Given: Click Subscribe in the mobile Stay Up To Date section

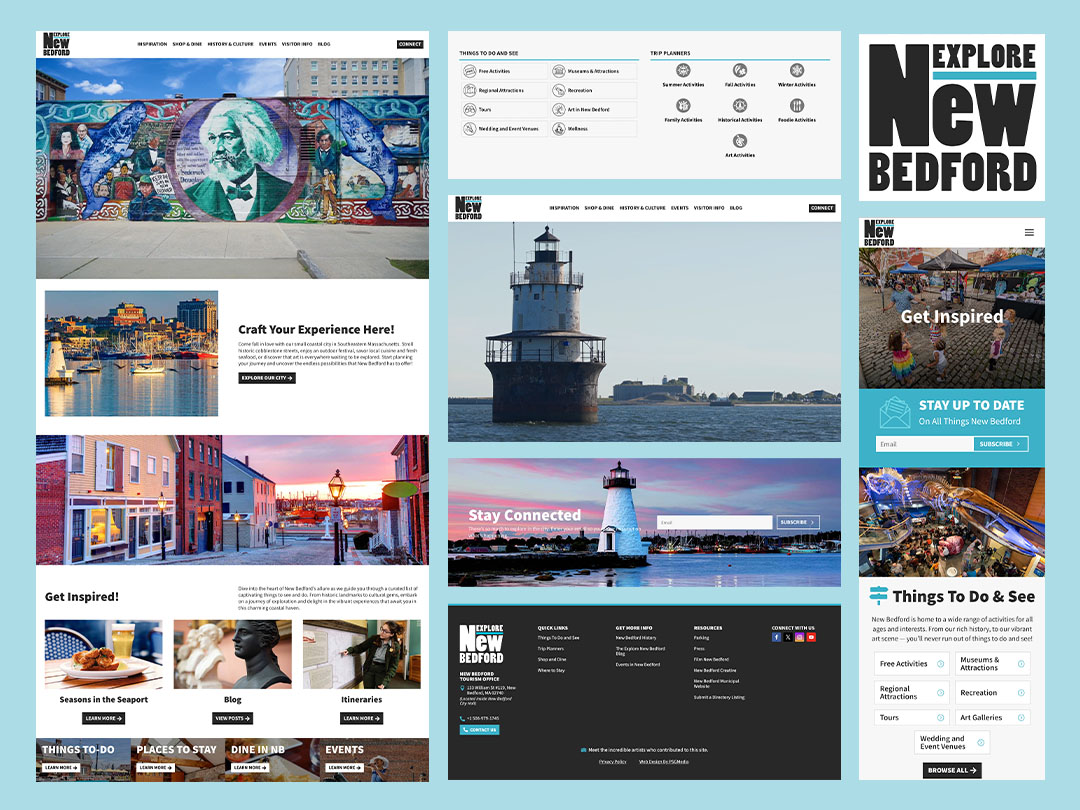Looking at the screenshot, I should click(1001, 444).
